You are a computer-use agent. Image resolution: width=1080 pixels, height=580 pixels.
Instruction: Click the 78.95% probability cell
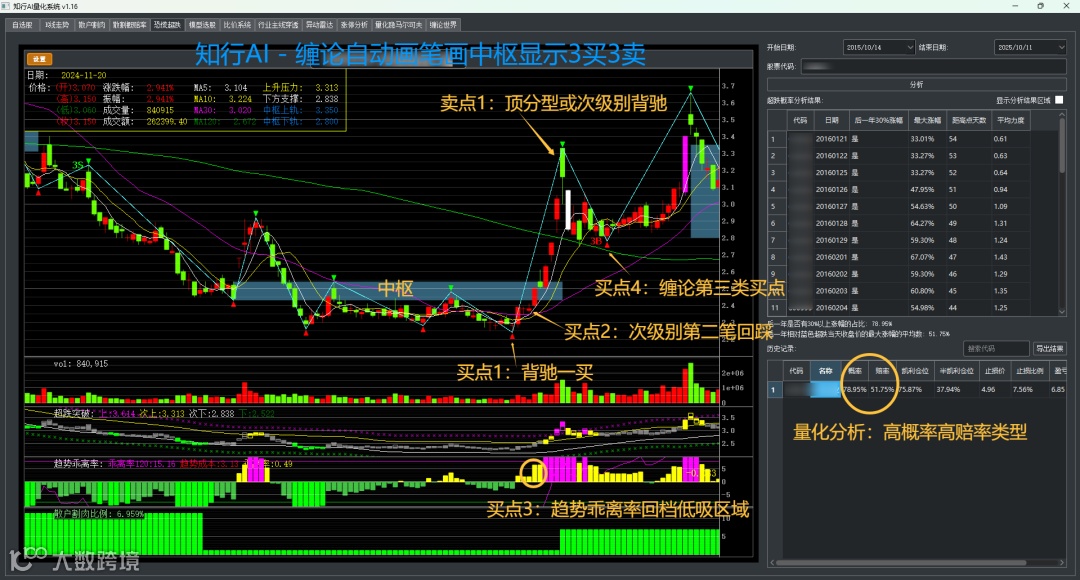(855, 389)
